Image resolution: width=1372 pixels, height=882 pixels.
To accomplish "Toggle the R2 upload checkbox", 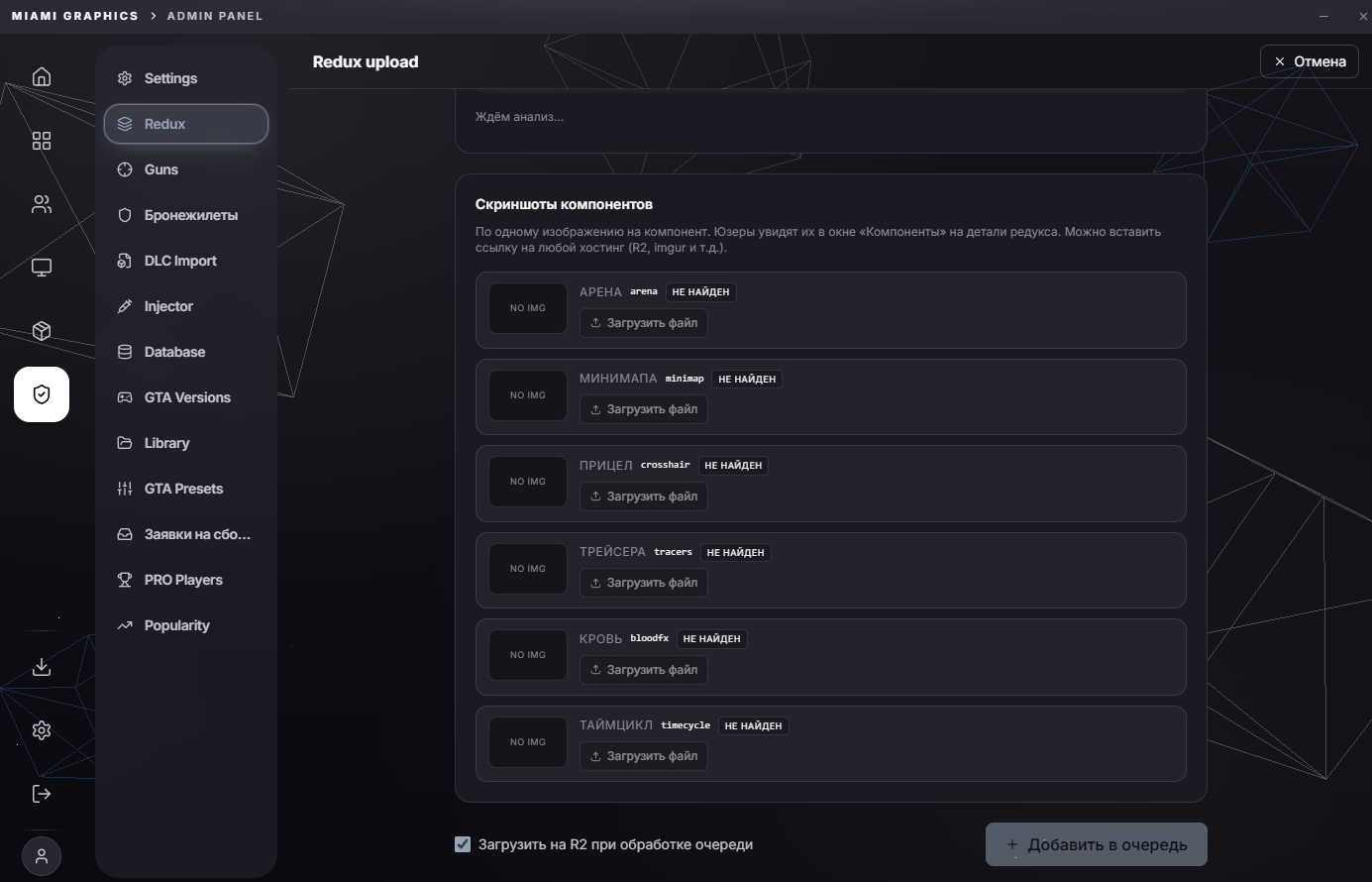I will point(463,844).
